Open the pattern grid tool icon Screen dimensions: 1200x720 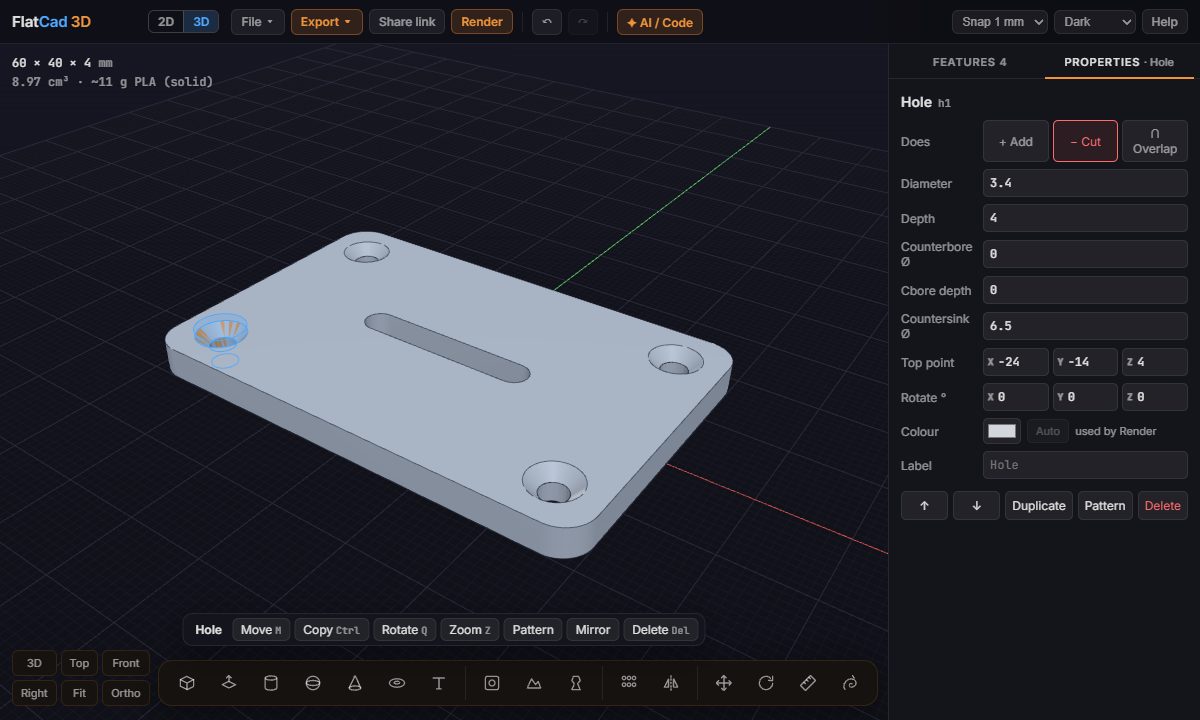click(629, 683)
